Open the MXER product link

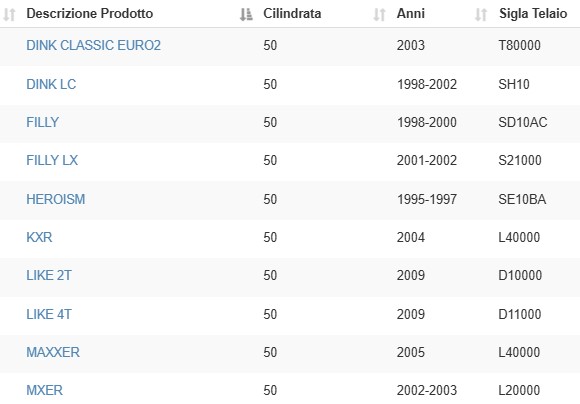[44, 390]
